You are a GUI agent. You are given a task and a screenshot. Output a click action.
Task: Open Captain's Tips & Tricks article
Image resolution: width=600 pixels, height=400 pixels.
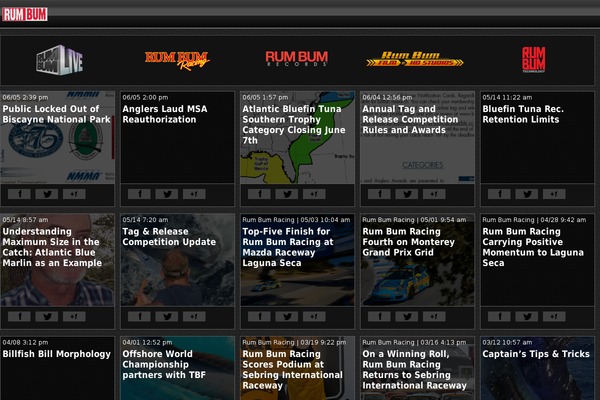[536, 354]
